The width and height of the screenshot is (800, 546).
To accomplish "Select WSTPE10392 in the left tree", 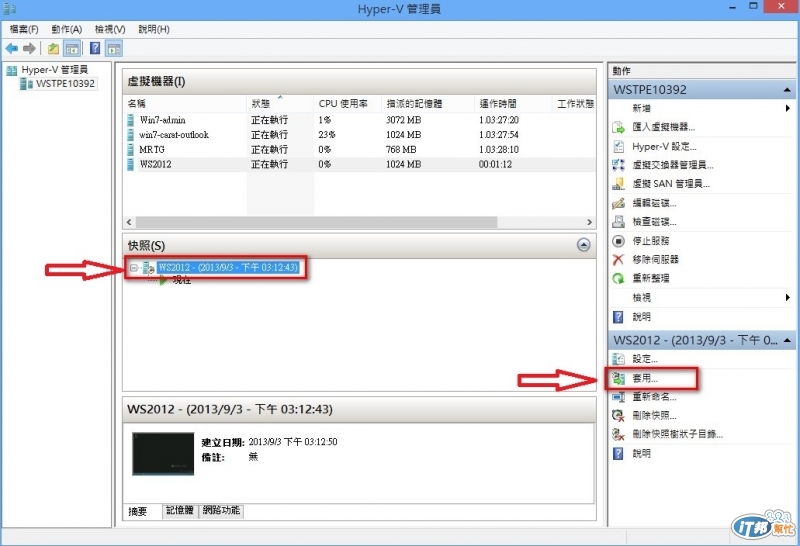I will click(x=65, y=84).
